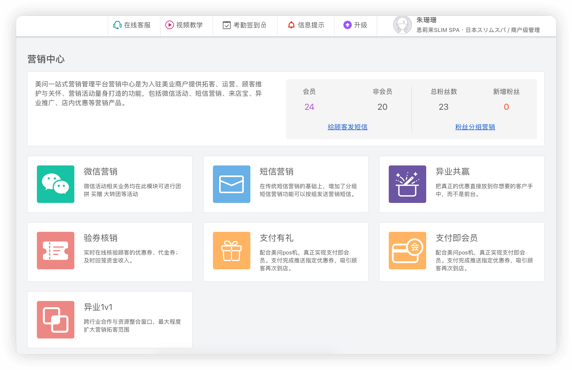Viewport: 572px width, 370px height.
Task: Click the 微信营销 card description text
Action: (x=132, y=190)
